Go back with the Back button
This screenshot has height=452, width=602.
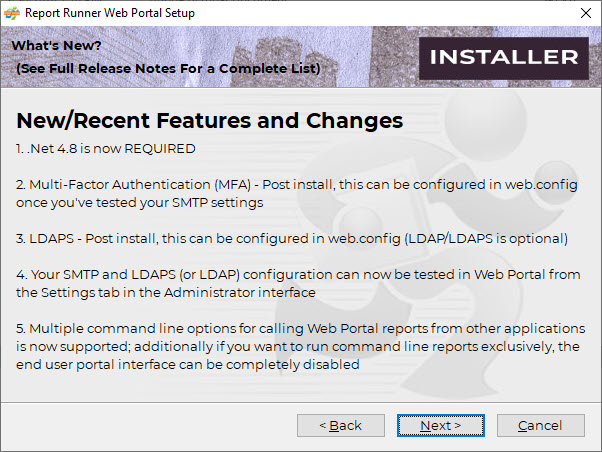tap(340, 425)
